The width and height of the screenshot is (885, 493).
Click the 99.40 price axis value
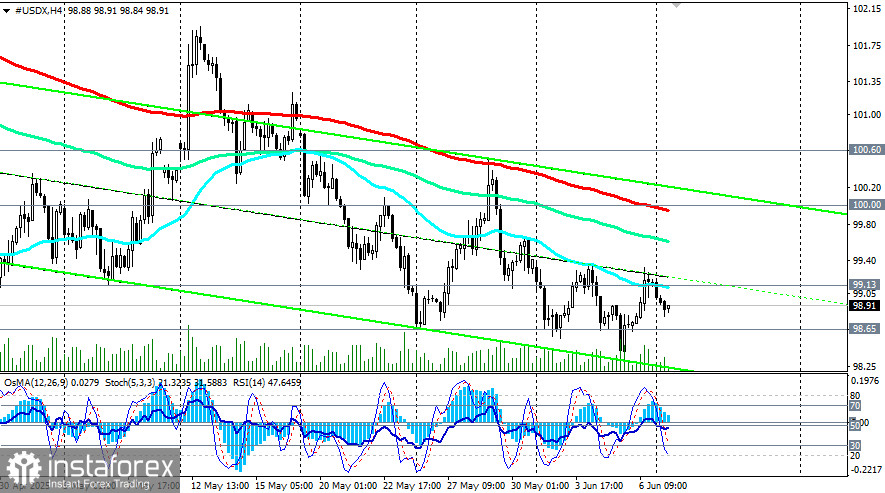coord(865,261)
